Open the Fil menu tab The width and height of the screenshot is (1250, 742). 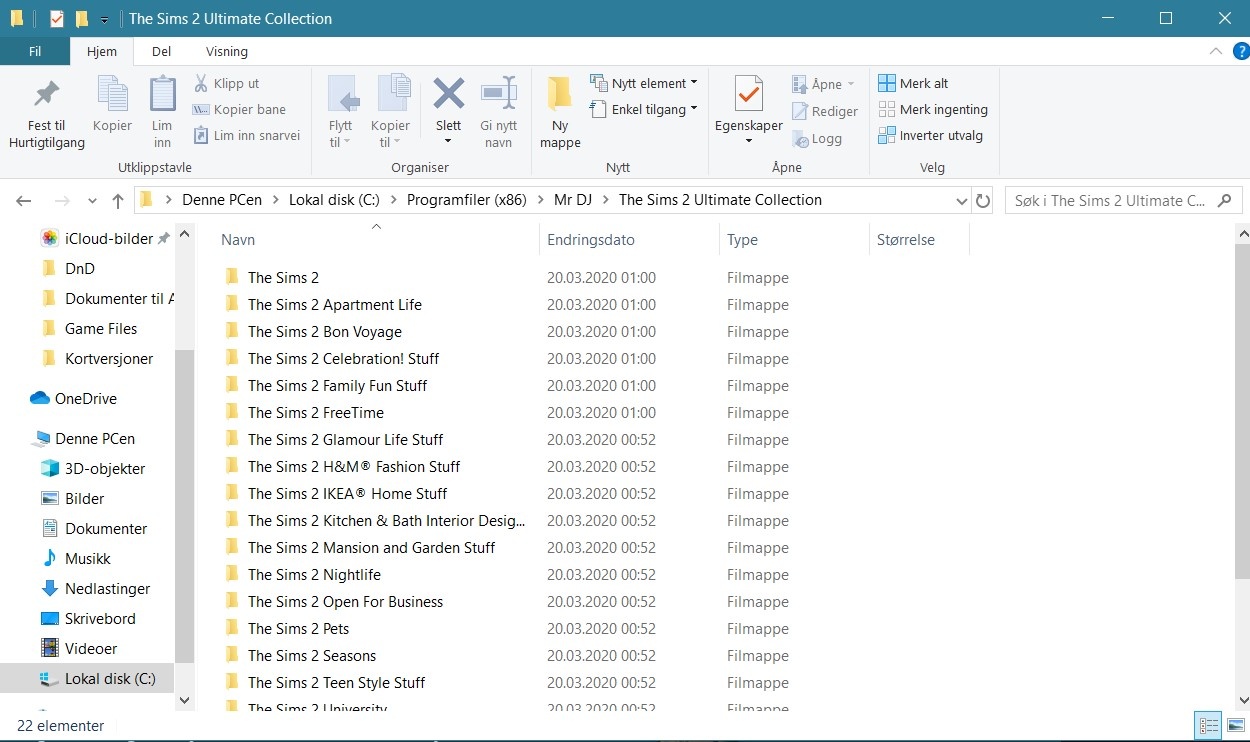(x=35, y=52)
